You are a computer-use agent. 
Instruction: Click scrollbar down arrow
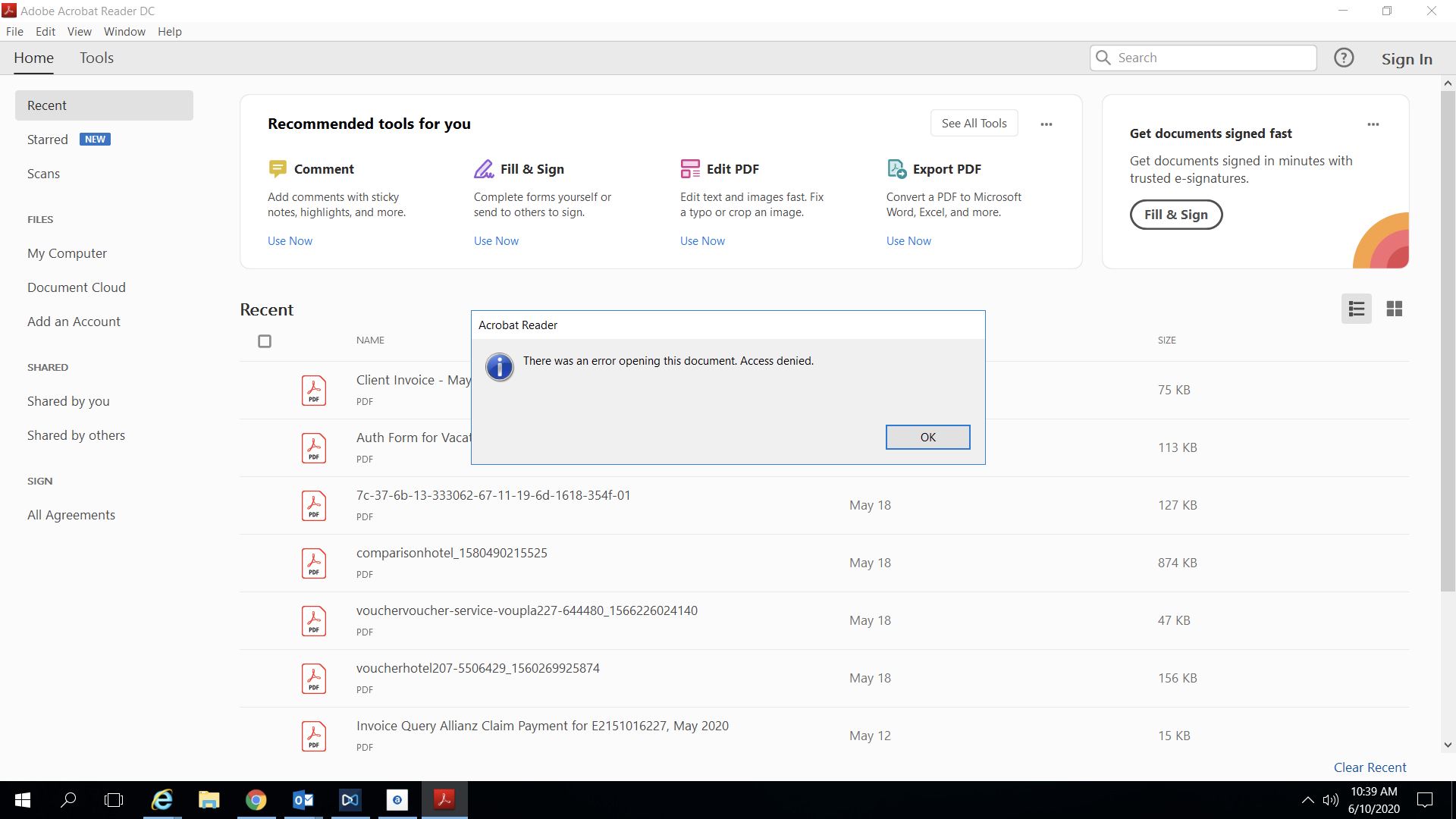(1448, 745)
